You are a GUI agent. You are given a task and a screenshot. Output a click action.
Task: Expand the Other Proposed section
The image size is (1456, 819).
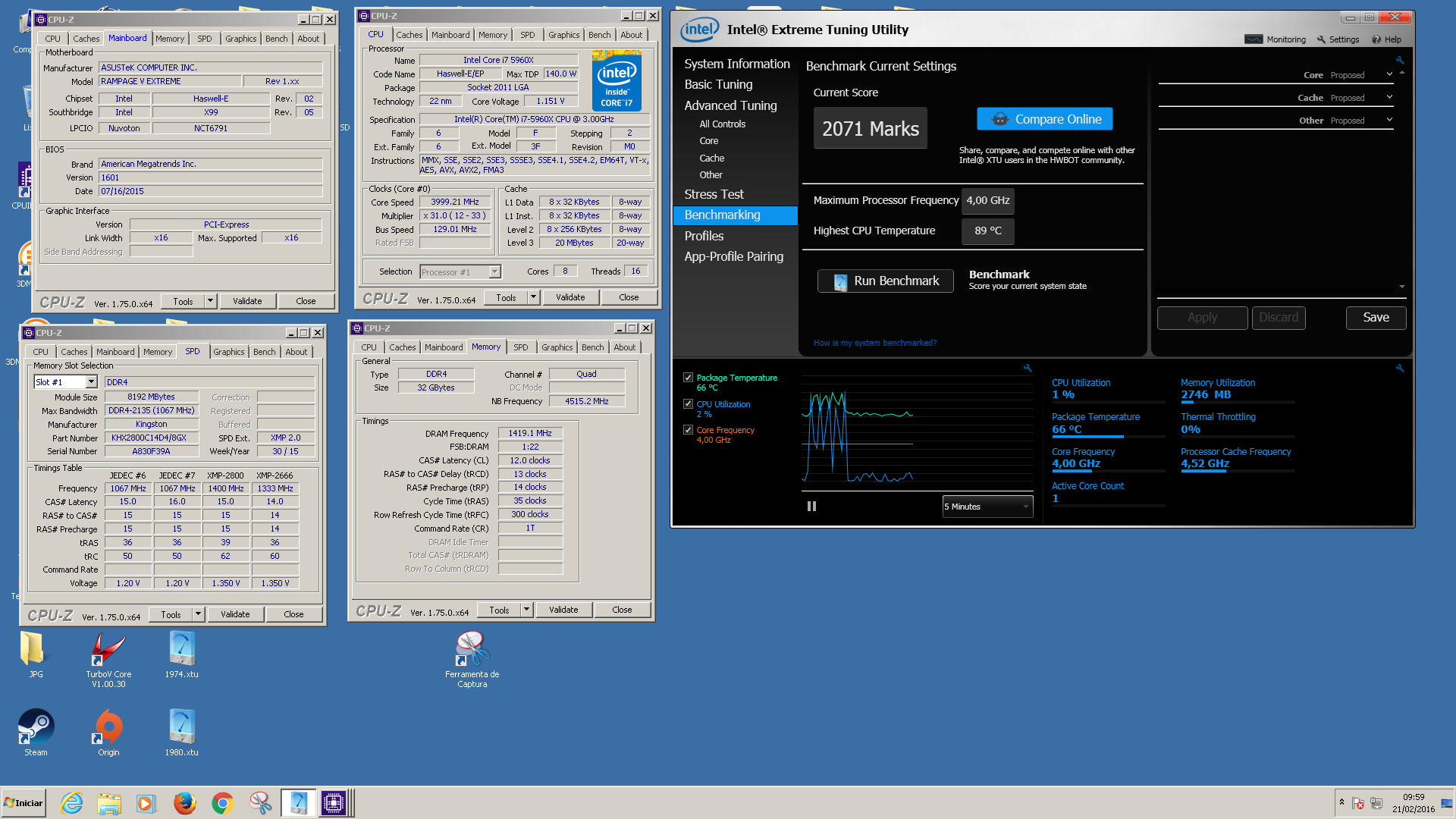[1389, 120]
